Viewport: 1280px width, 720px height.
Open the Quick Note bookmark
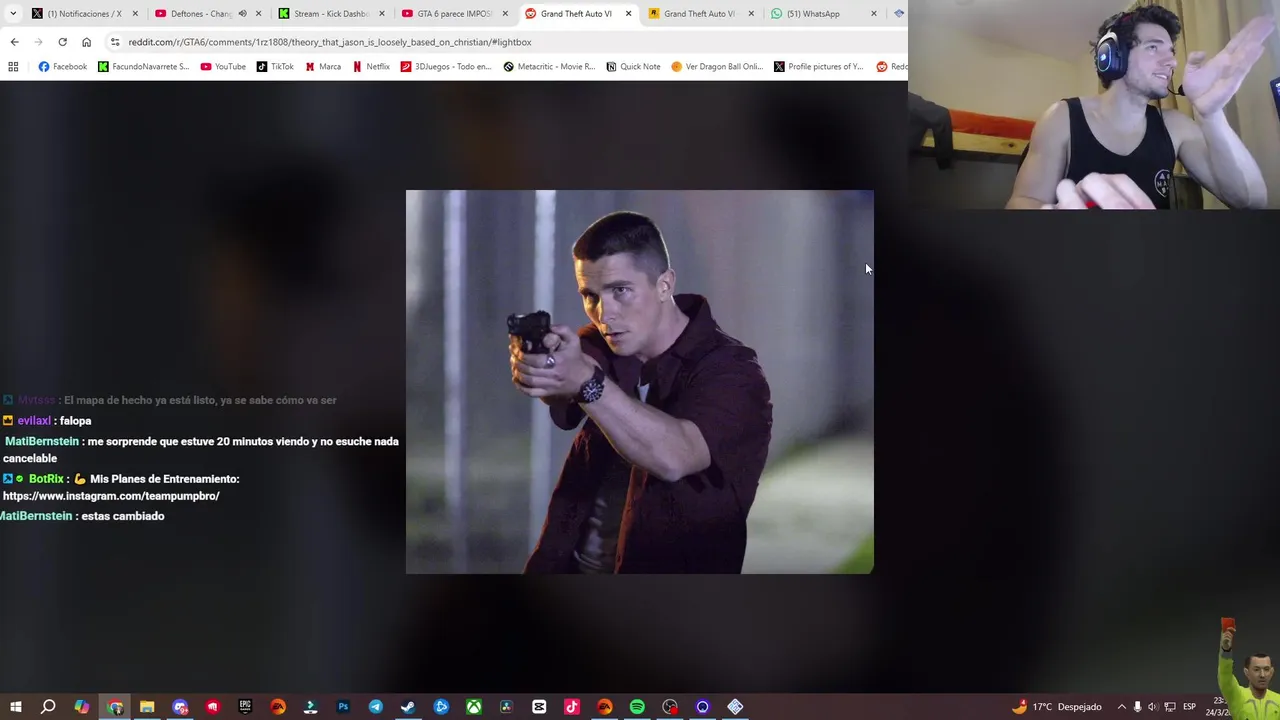(633, 67)
